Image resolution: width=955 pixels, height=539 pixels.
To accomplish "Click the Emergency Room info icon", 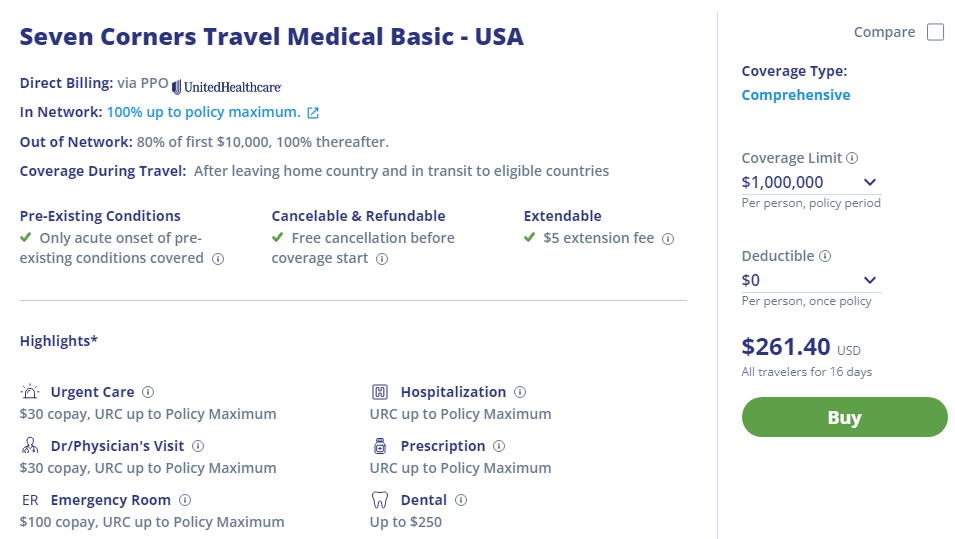I will [x=185, y=500].
